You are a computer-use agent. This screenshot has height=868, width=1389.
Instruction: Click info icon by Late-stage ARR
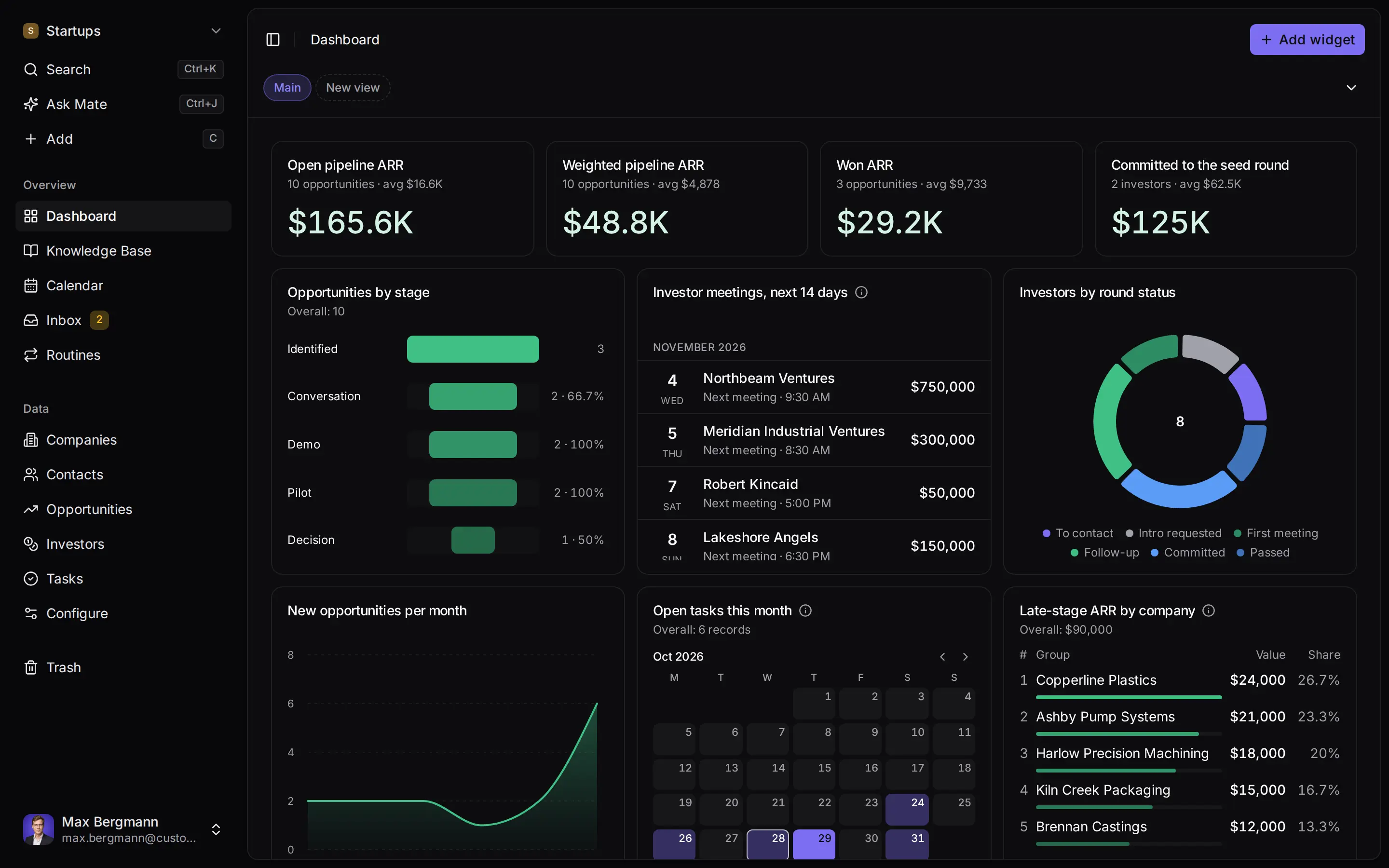click(x=1208, y=610)
